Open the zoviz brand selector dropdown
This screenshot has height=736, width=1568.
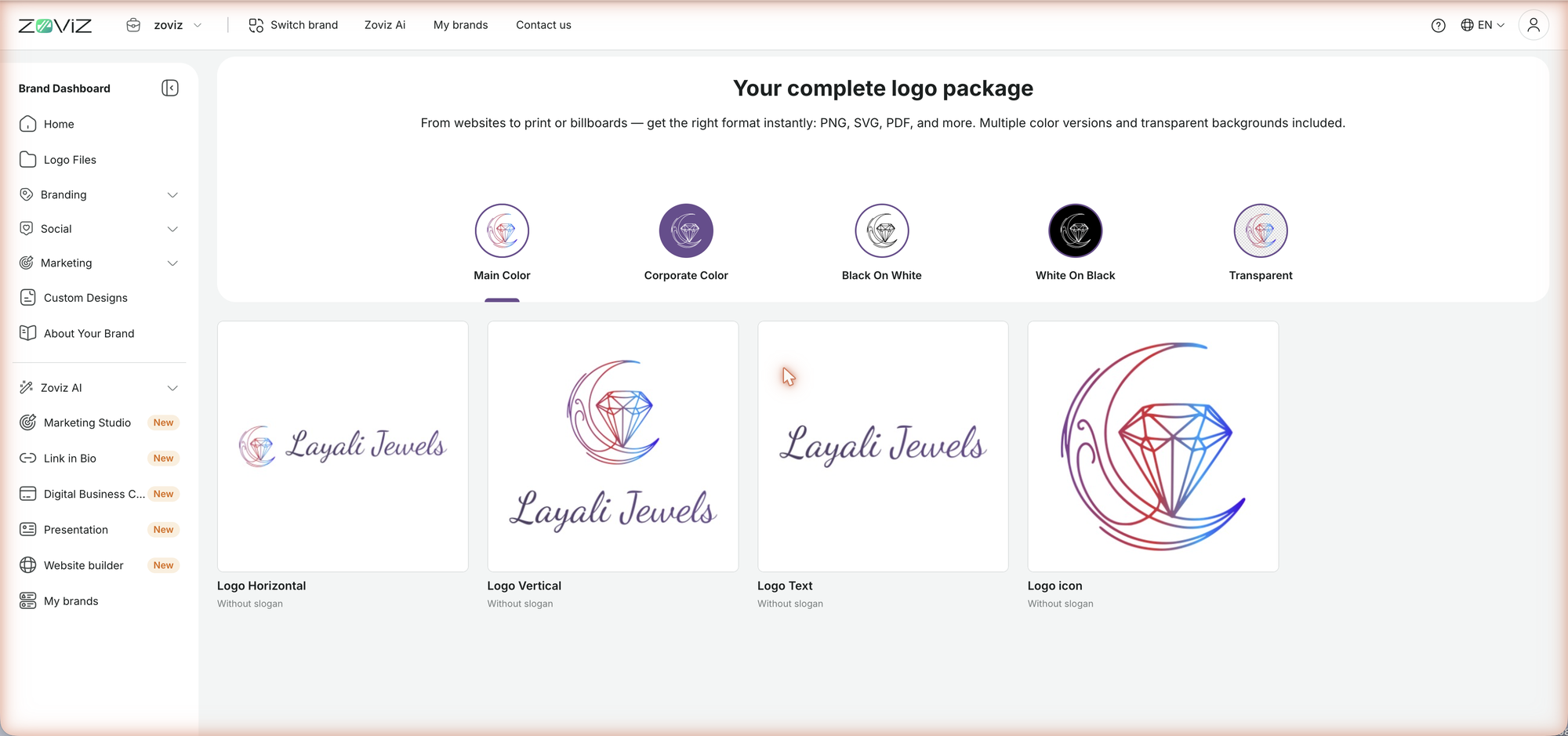click(165, 25)
